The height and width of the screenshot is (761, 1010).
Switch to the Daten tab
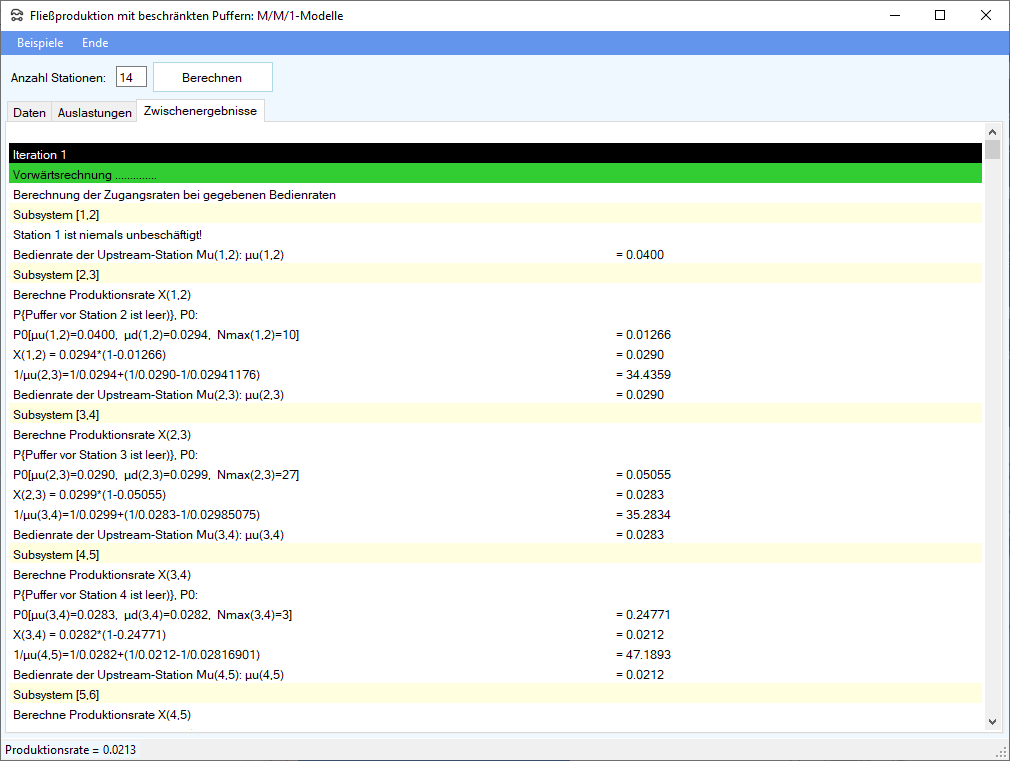coord(29,113)
